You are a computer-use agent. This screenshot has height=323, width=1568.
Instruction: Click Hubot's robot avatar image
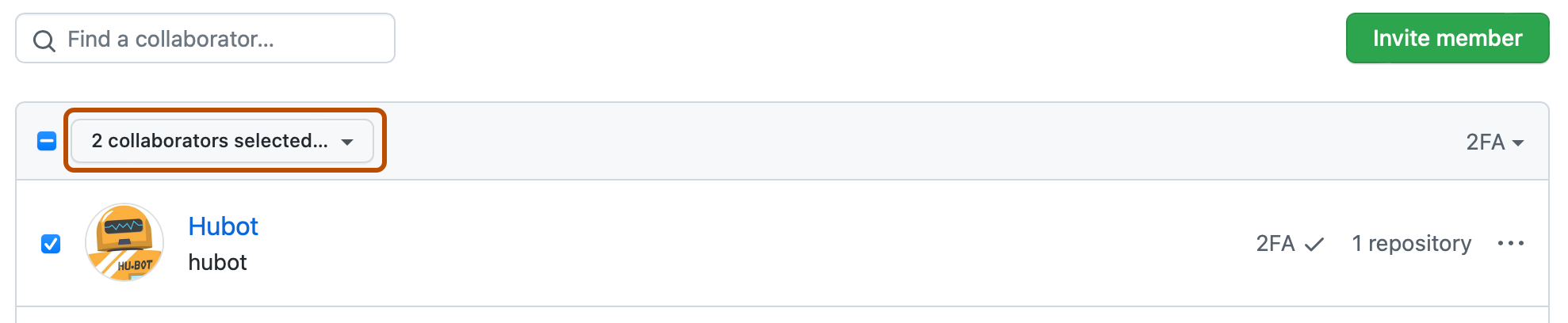(124, 243)
